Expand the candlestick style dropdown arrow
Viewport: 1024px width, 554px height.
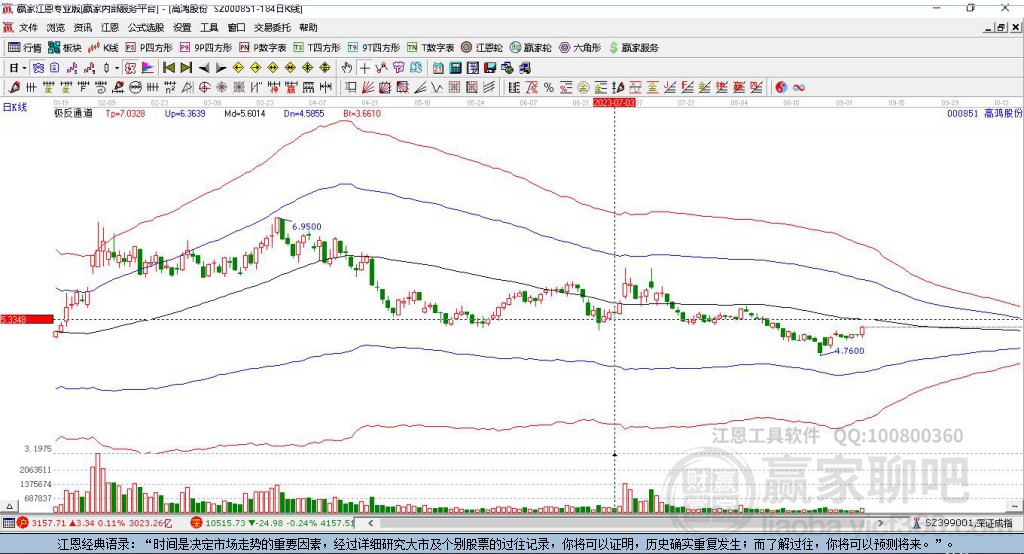click(x=117, y=68)
